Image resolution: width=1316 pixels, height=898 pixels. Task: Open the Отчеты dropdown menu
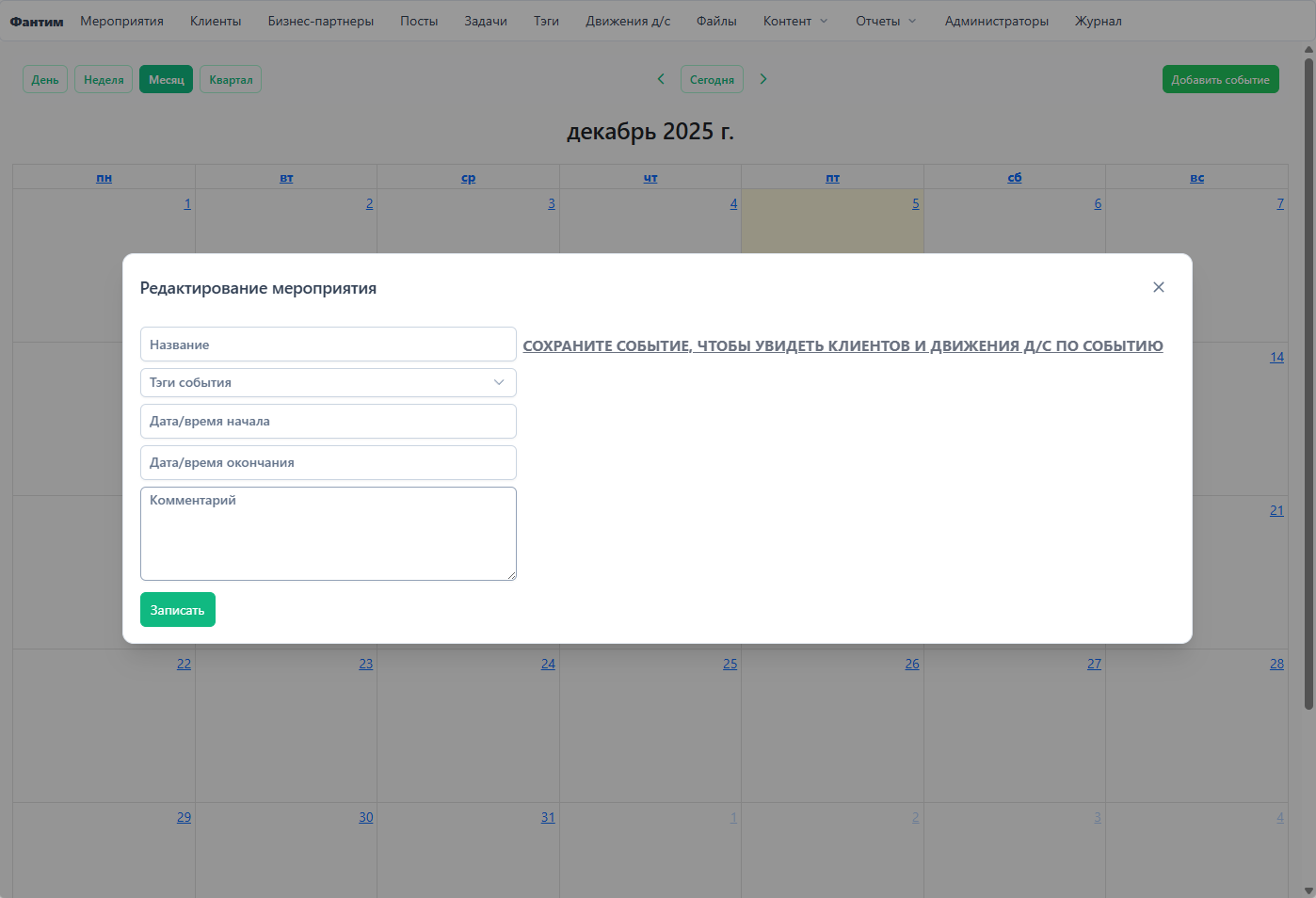pos(884,20)
